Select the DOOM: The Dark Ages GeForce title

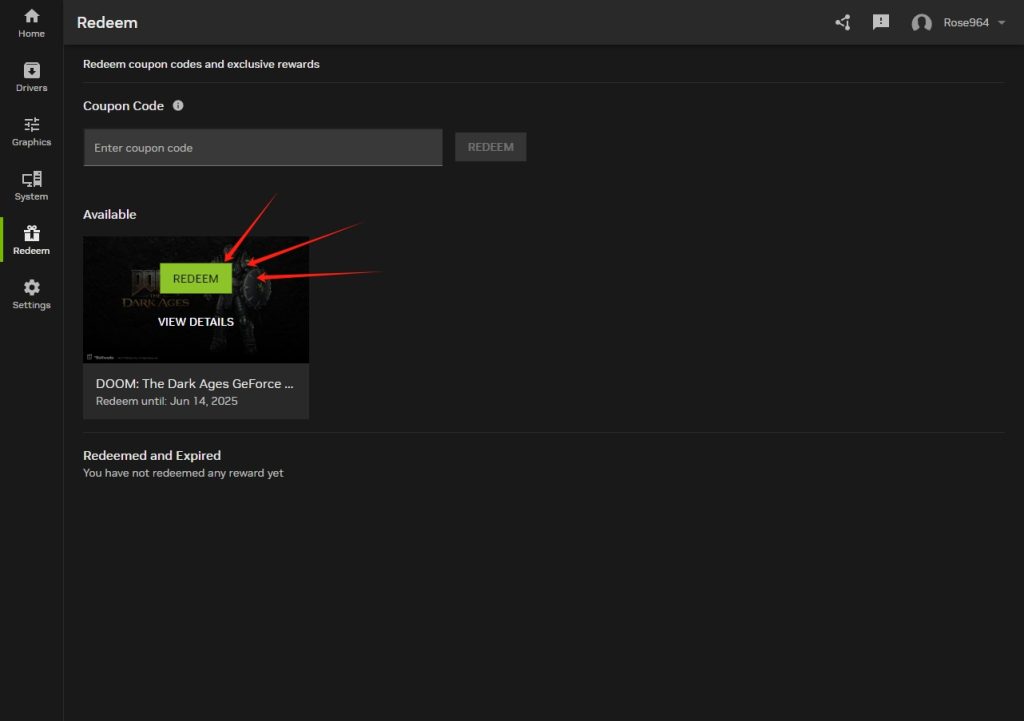(195, 383)
